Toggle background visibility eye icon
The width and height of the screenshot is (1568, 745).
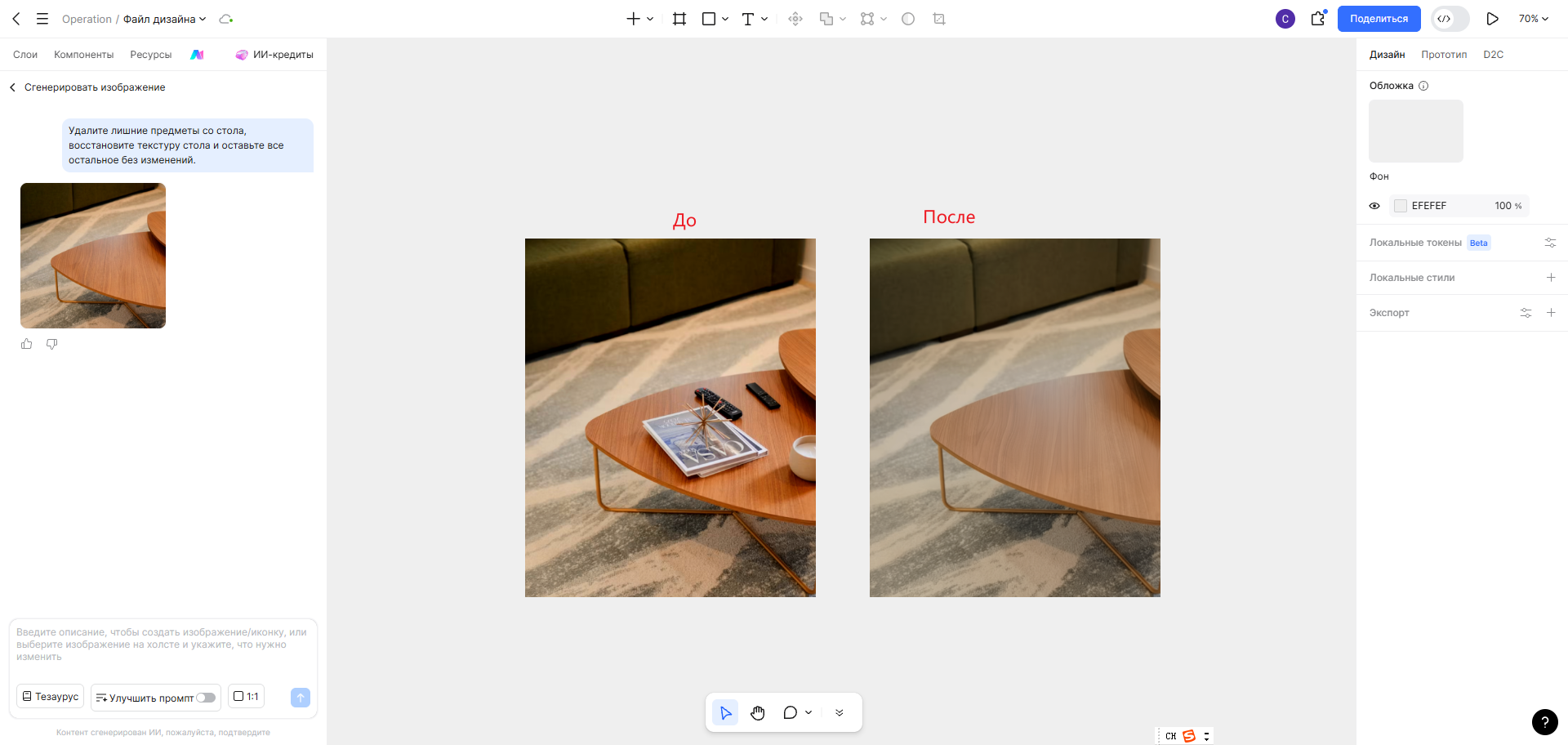[1374, 206]
